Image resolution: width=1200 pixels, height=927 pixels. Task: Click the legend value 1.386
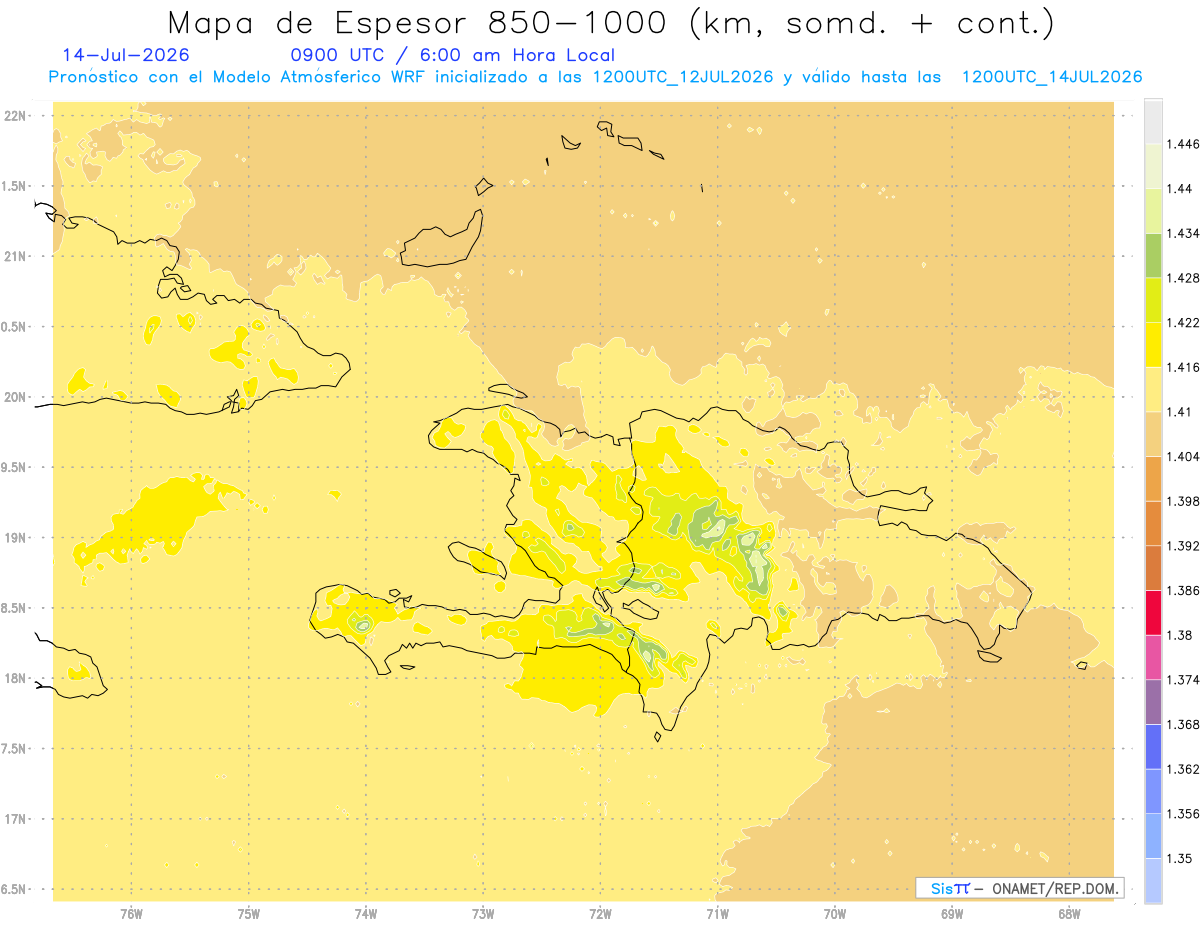coord(1185,590)
